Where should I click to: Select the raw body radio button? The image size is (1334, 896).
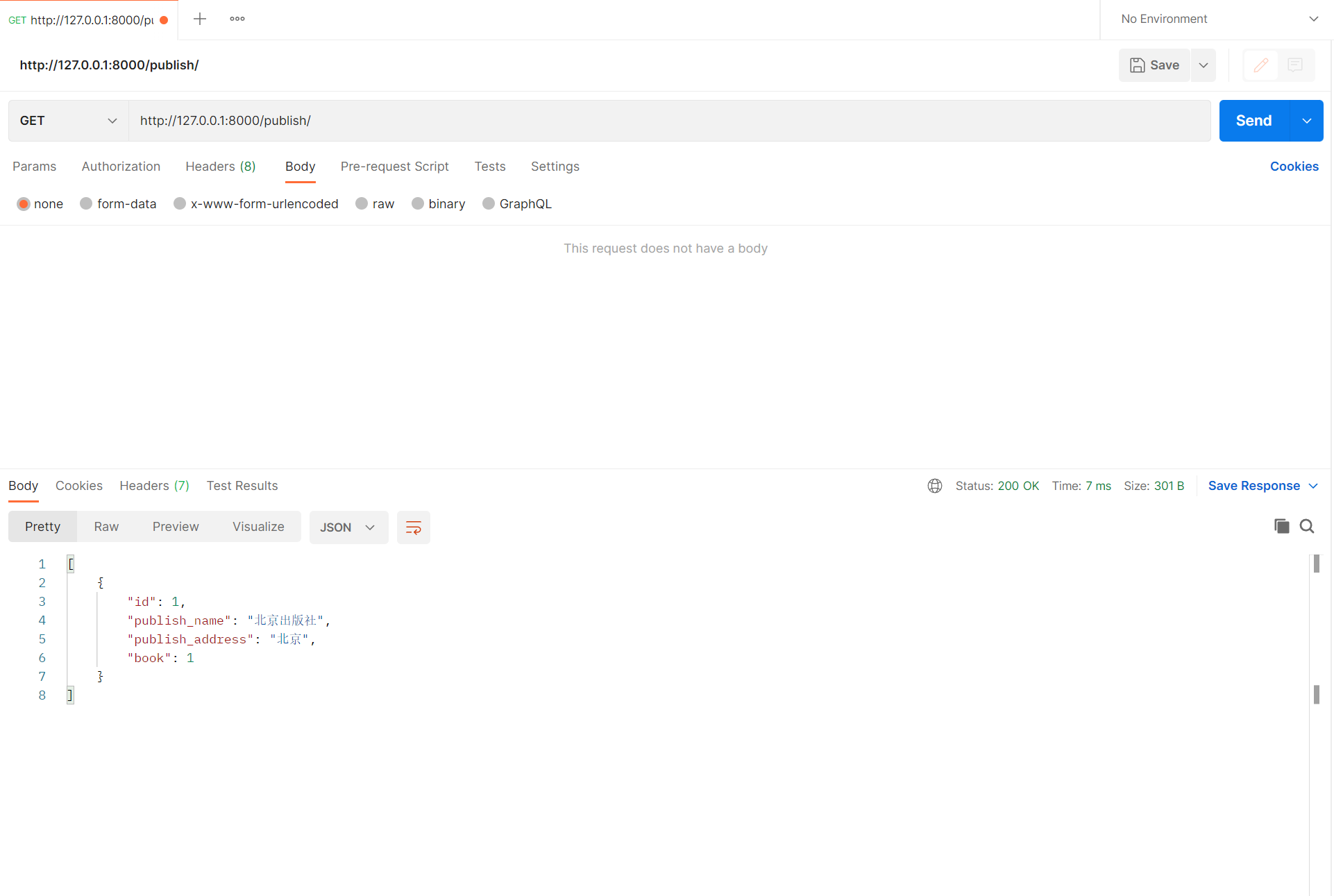362,203
